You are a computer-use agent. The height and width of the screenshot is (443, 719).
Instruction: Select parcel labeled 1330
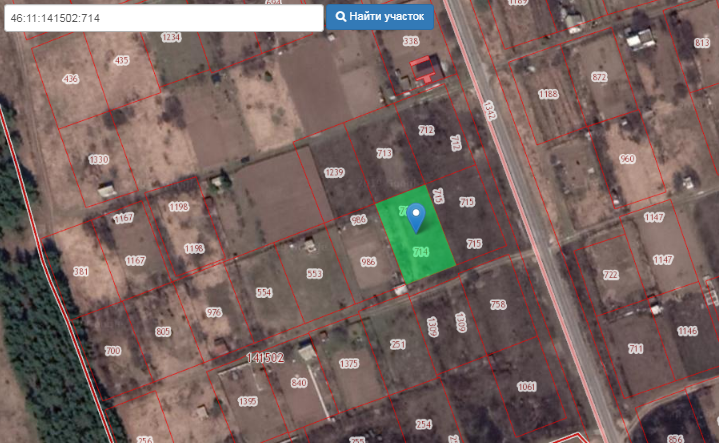click(x=98, y=160)
